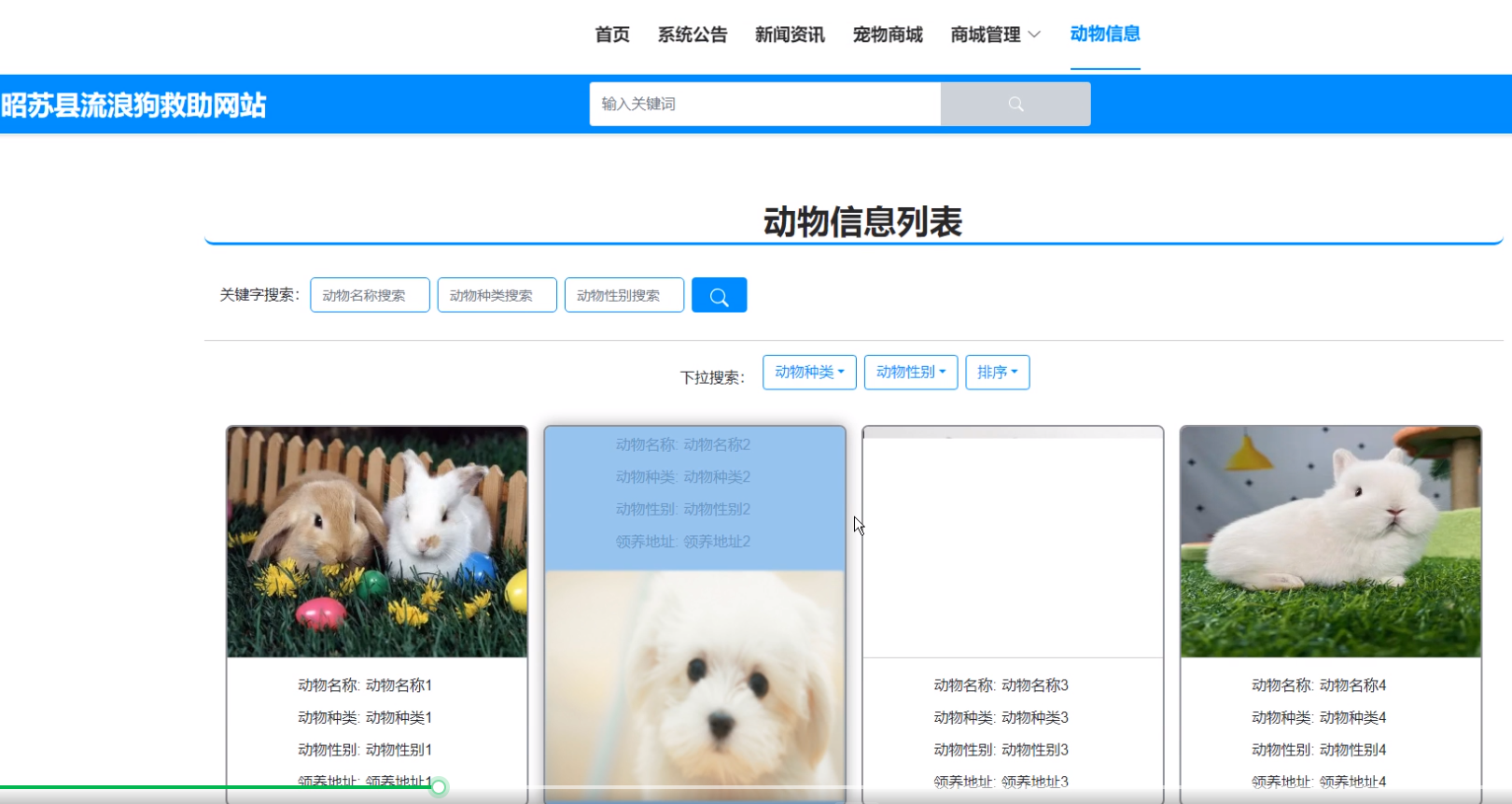Click the text 动物性别: 动物性别2

pyautogui.click(x=683, y=509)
